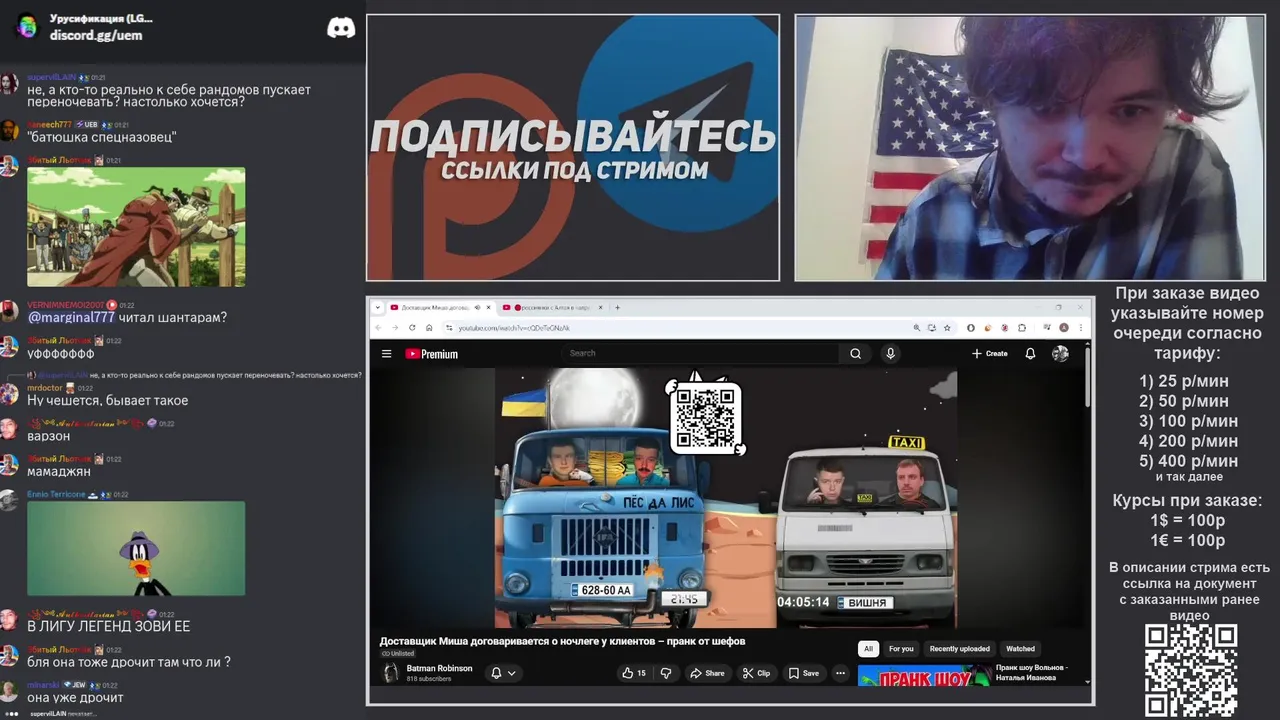Screen dimensions: 1280x720
Task: Click the save-to-device icon in the address bar
Action: point(932,327)
